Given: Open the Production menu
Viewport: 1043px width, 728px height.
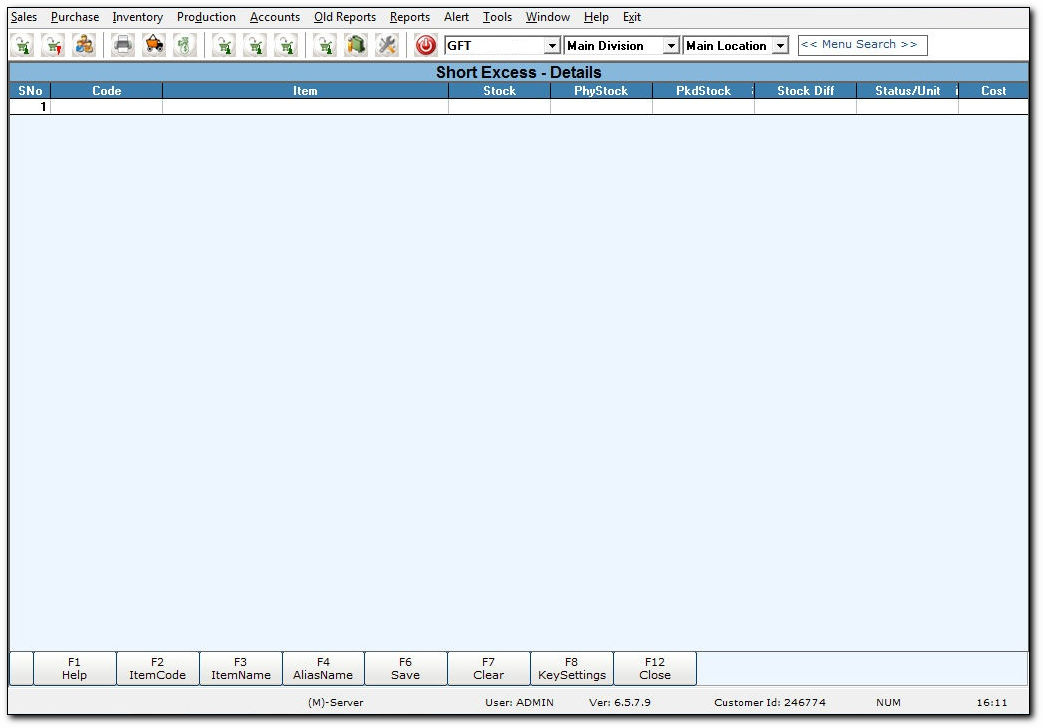Looking at the screenshot, I should 206,17.
